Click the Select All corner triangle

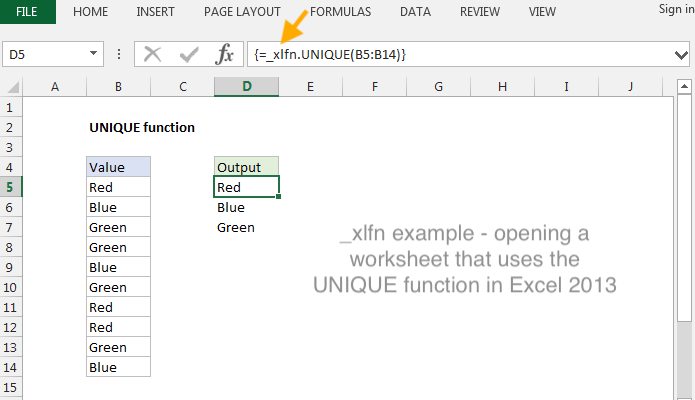(12, 87)
